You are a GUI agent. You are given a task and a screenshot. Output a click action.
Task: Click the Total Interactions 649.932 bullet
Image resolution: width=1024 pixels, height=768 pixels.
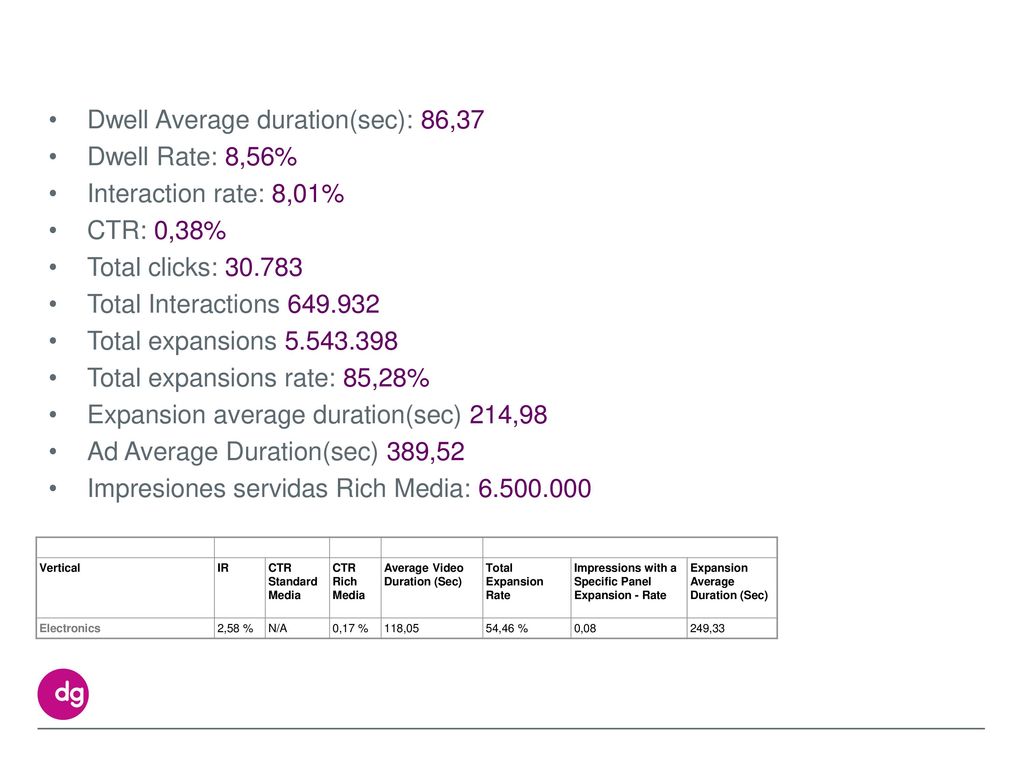coord(233,304)
